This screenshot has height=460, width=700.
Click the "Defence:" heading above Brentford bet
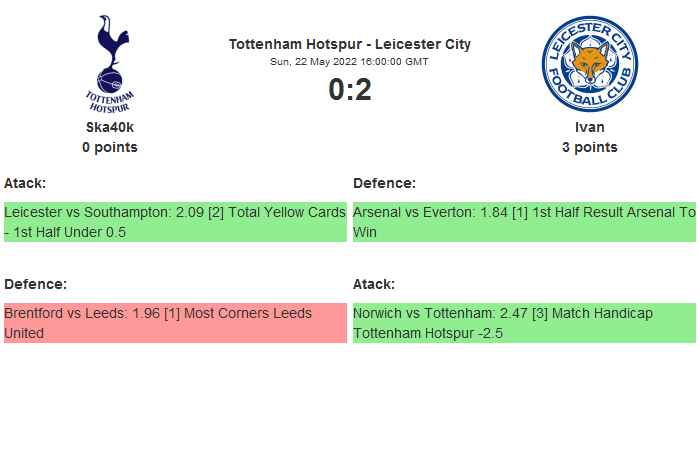(35, 284)
